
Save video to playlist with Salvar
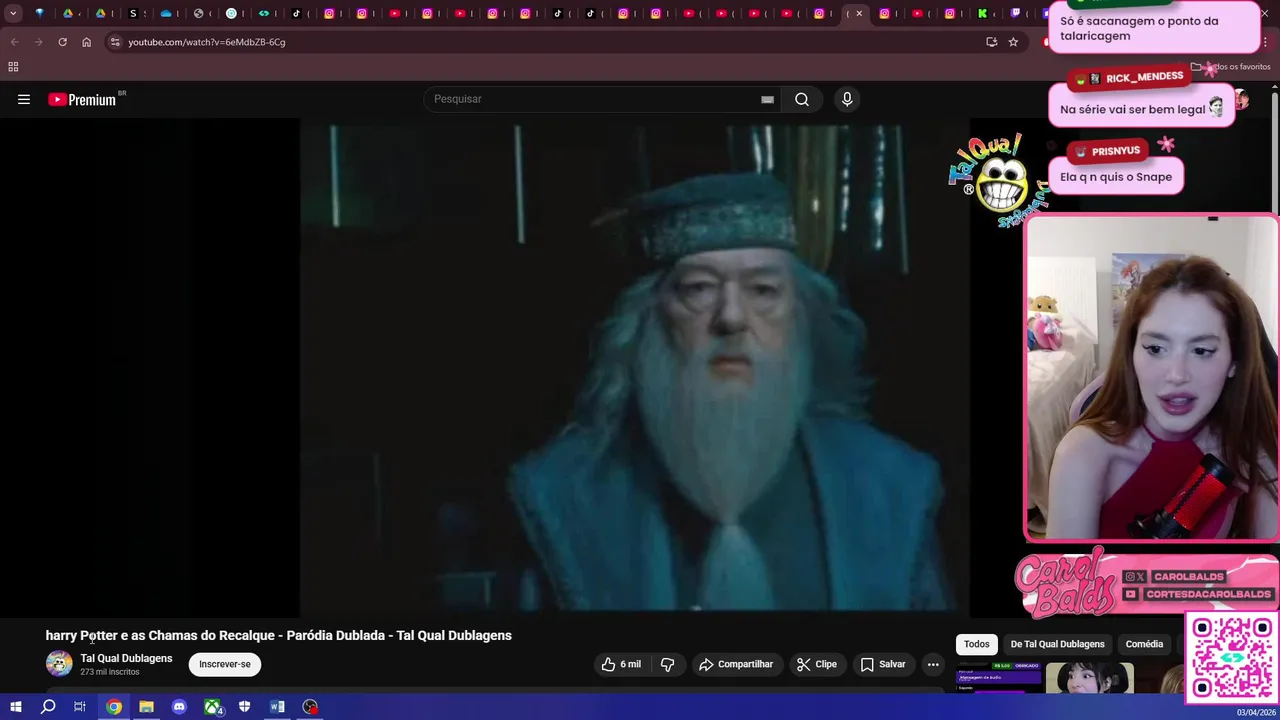click(x=883, y=664)
